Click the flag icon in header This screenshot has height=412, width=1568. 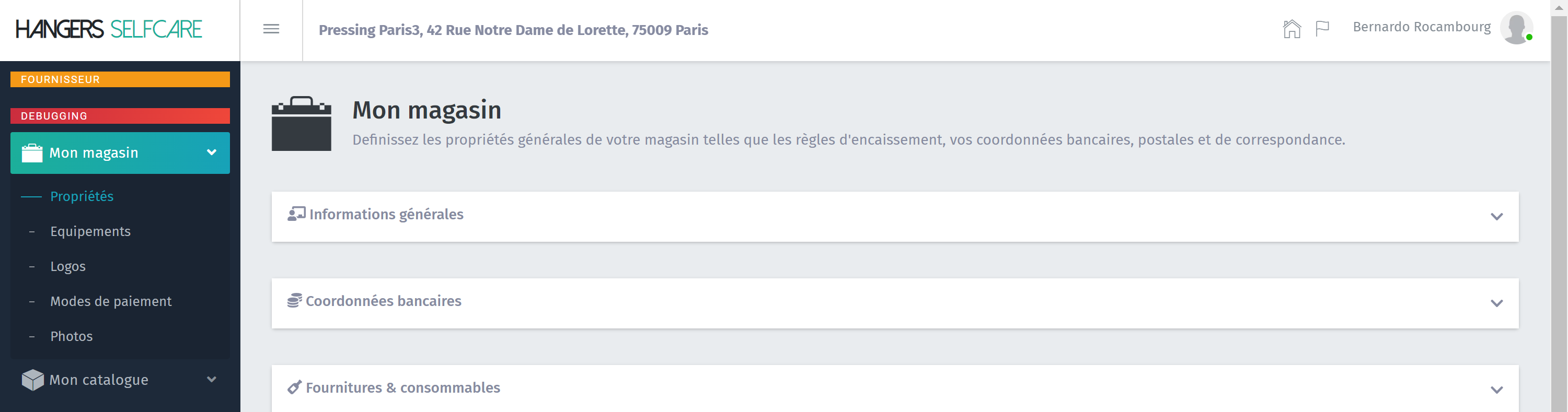point(1321,29)
